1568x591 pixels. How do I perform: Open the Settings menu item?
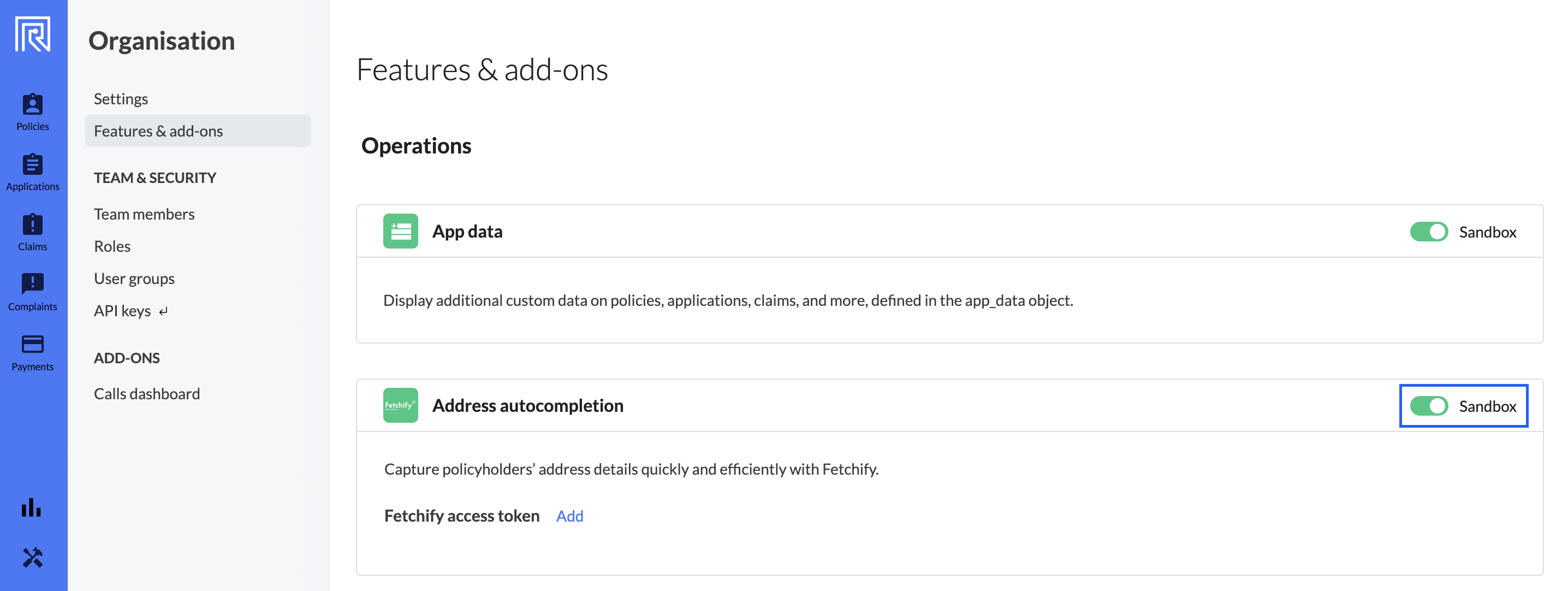pos(121,99)
